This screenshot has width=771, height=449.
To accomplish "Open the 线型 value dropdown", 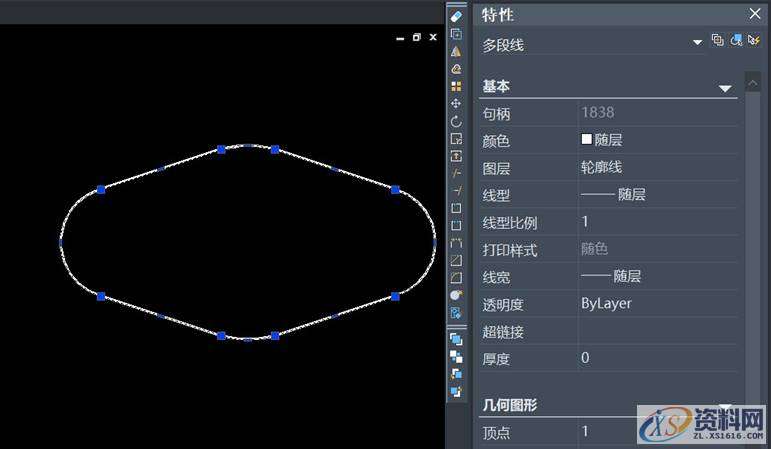I will (x=658, y=195).
